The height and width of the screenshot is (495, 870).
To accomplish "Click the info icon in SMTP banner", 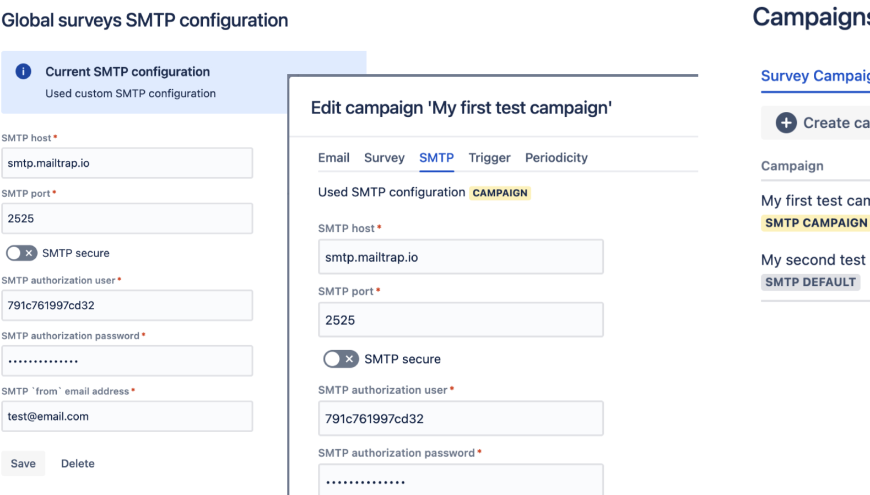I will (24, 72).
